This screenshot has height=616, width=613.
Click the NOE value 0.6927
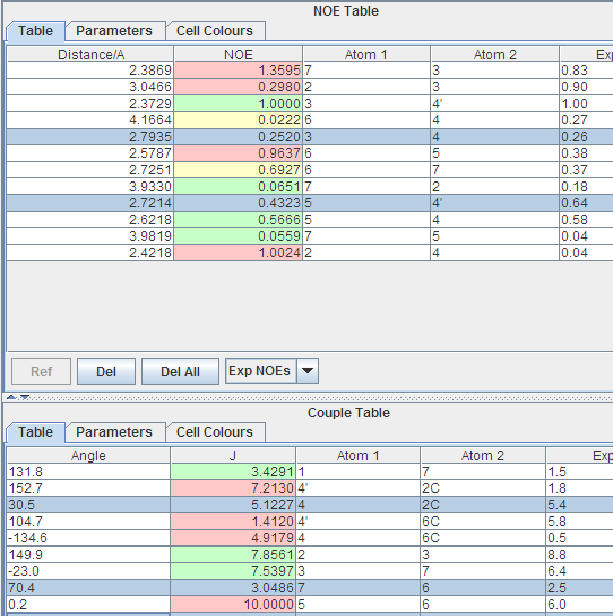point(238,169)
